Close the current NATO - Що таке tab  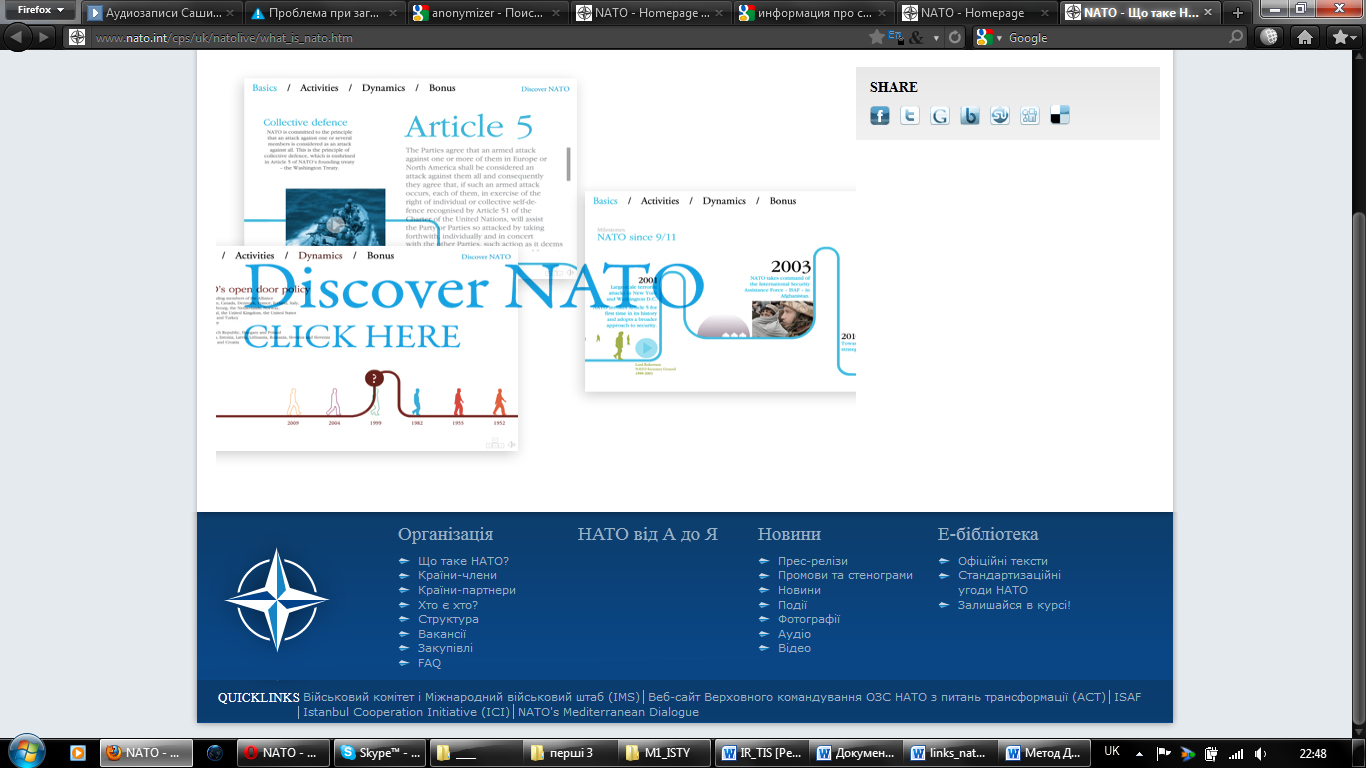tap(1209, 13)
